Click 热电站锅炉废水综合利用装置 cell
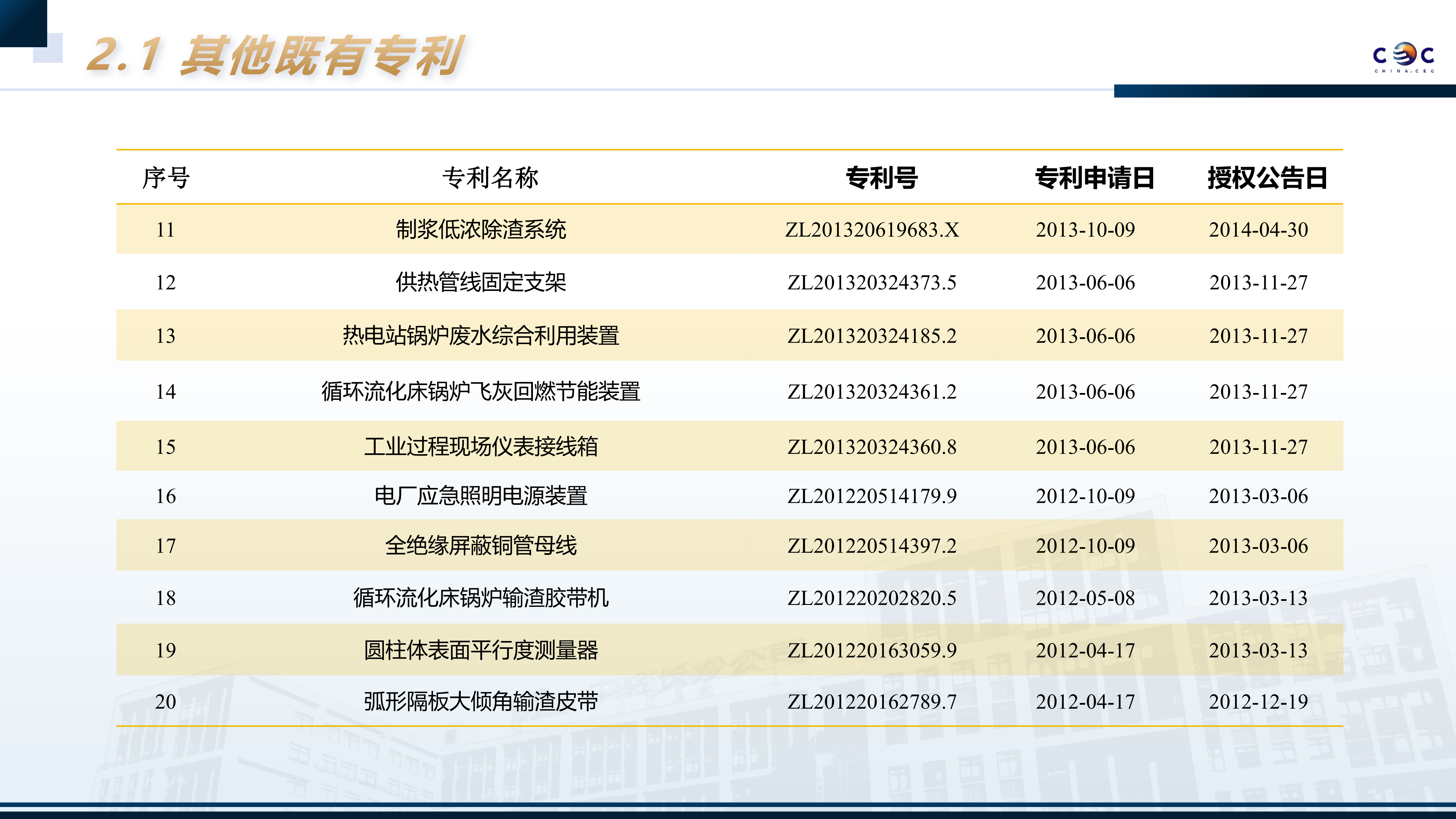1456x819 pixels. pyautogui.click(x=480, y=336)
